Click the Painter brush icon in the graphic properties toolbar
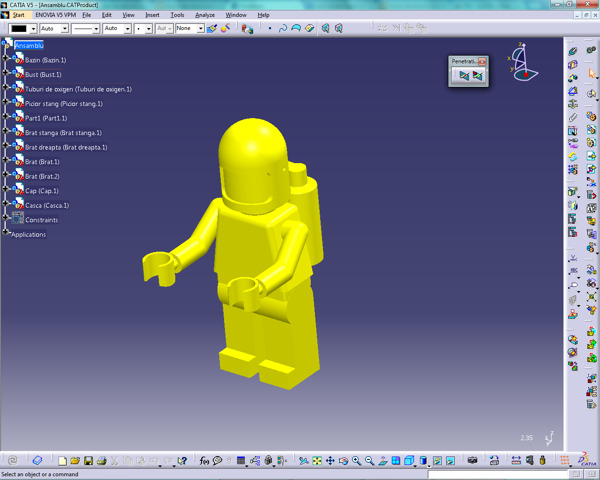 212,28
